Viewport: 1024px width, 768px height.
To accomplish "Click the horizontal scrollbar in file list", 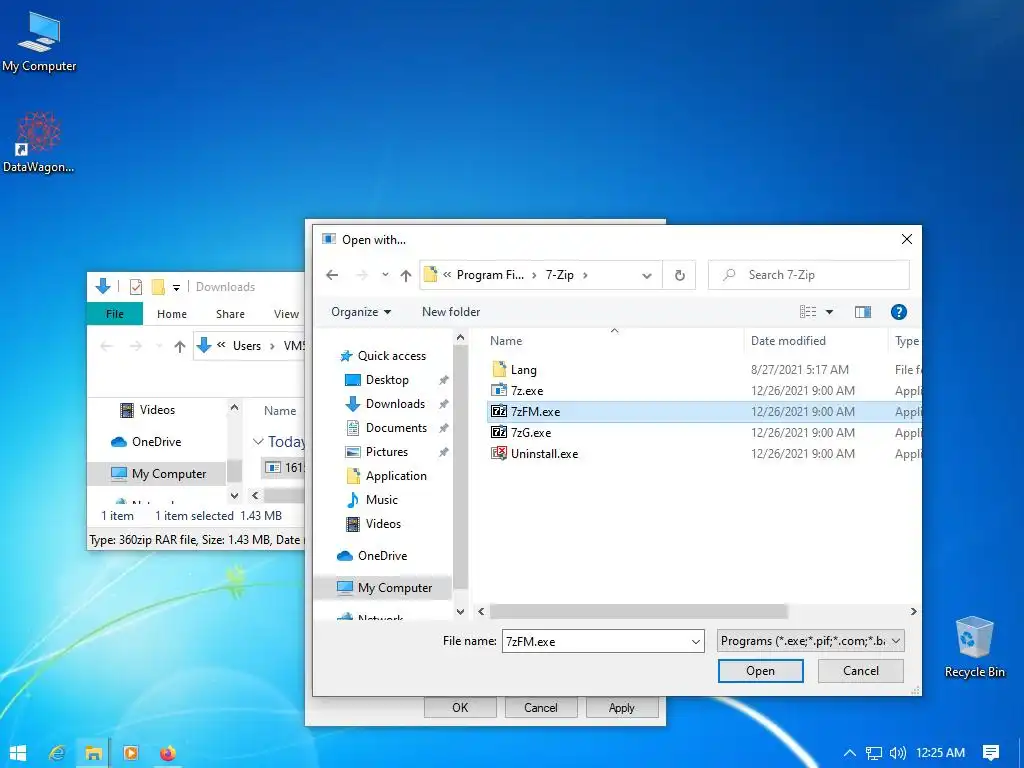I will pyautogui.click(x=638, y=611).
